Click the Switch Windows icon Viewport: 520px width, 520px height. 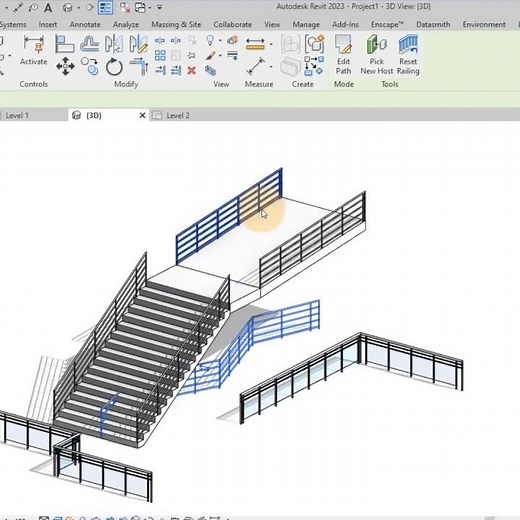click(x=140, y=7)
